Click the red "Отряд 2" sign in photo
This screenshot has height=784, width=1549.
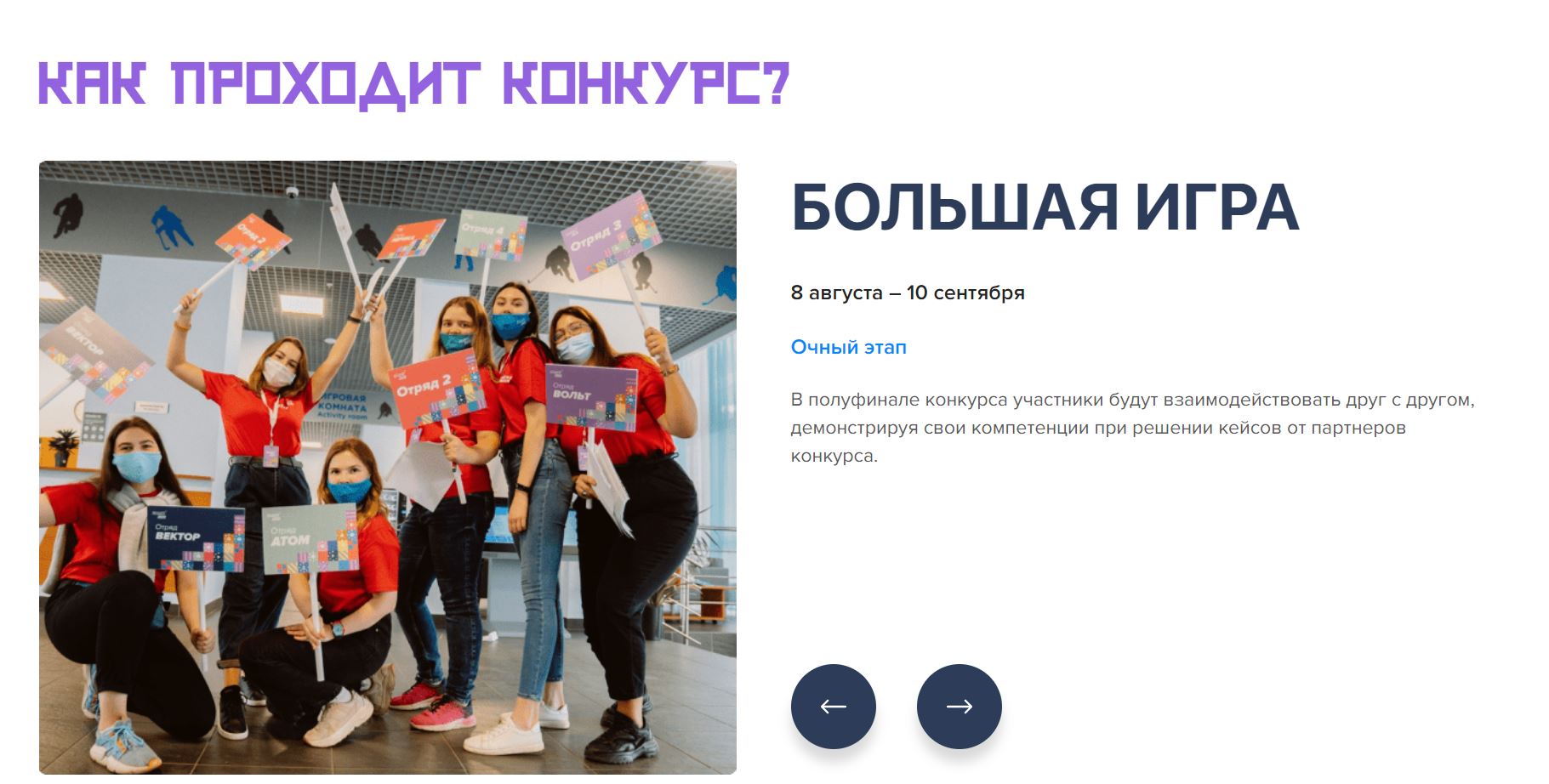[436, 389]
